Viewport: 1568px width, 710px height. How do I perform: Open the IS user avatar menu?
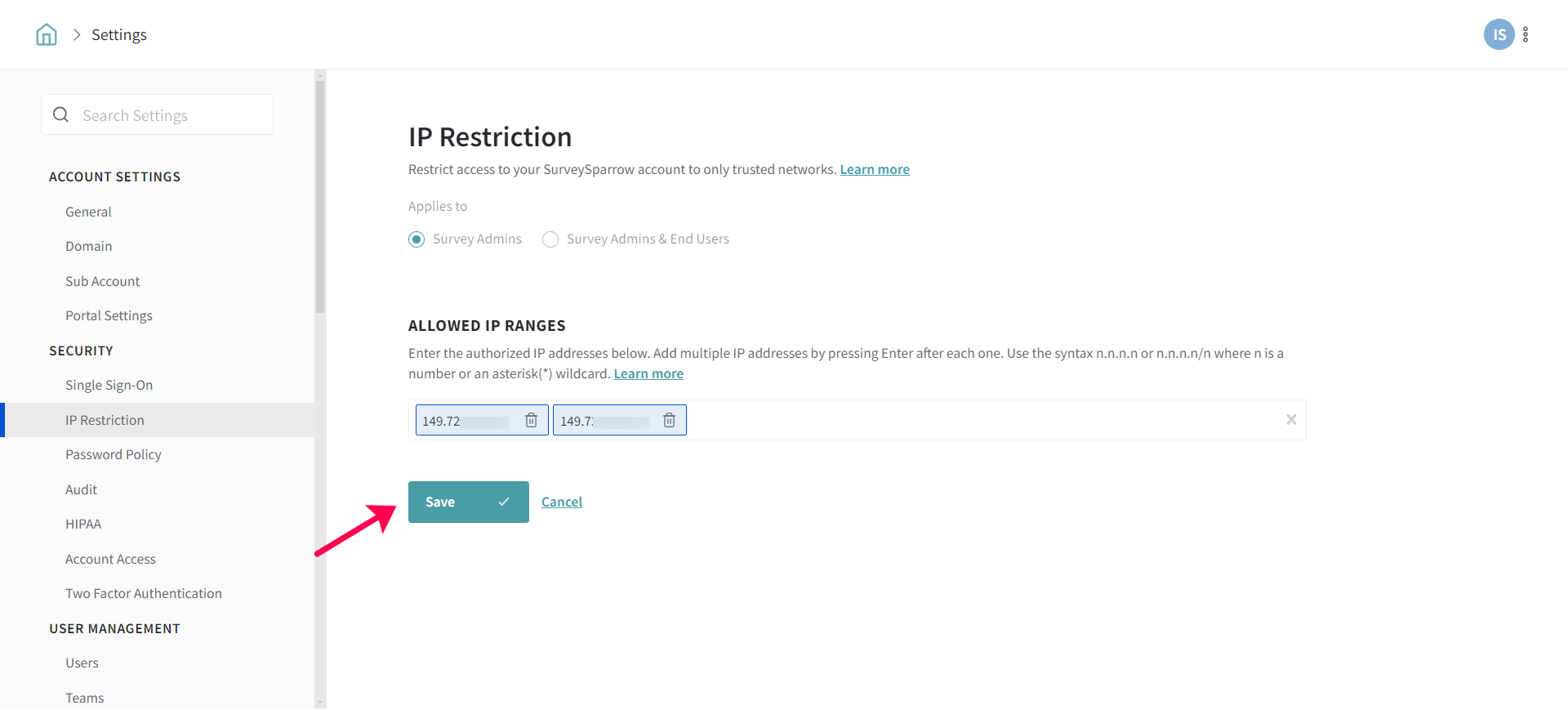1499,34
